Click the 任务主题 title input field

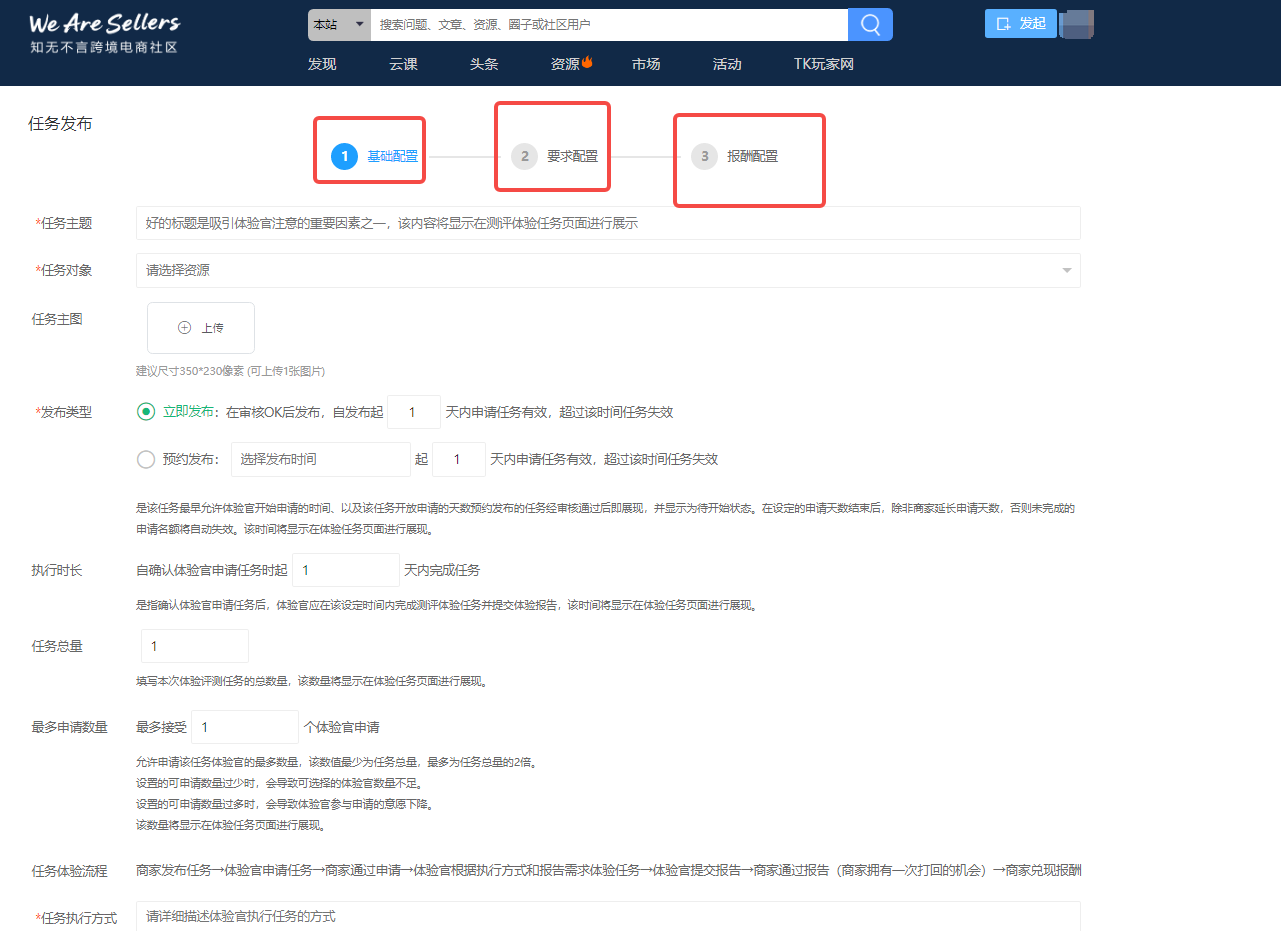(608, 223)
